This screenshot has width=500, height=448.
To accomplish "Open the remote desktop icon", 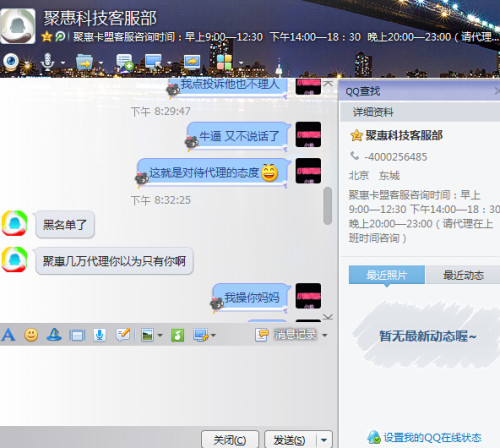I will tap(153, 62).
